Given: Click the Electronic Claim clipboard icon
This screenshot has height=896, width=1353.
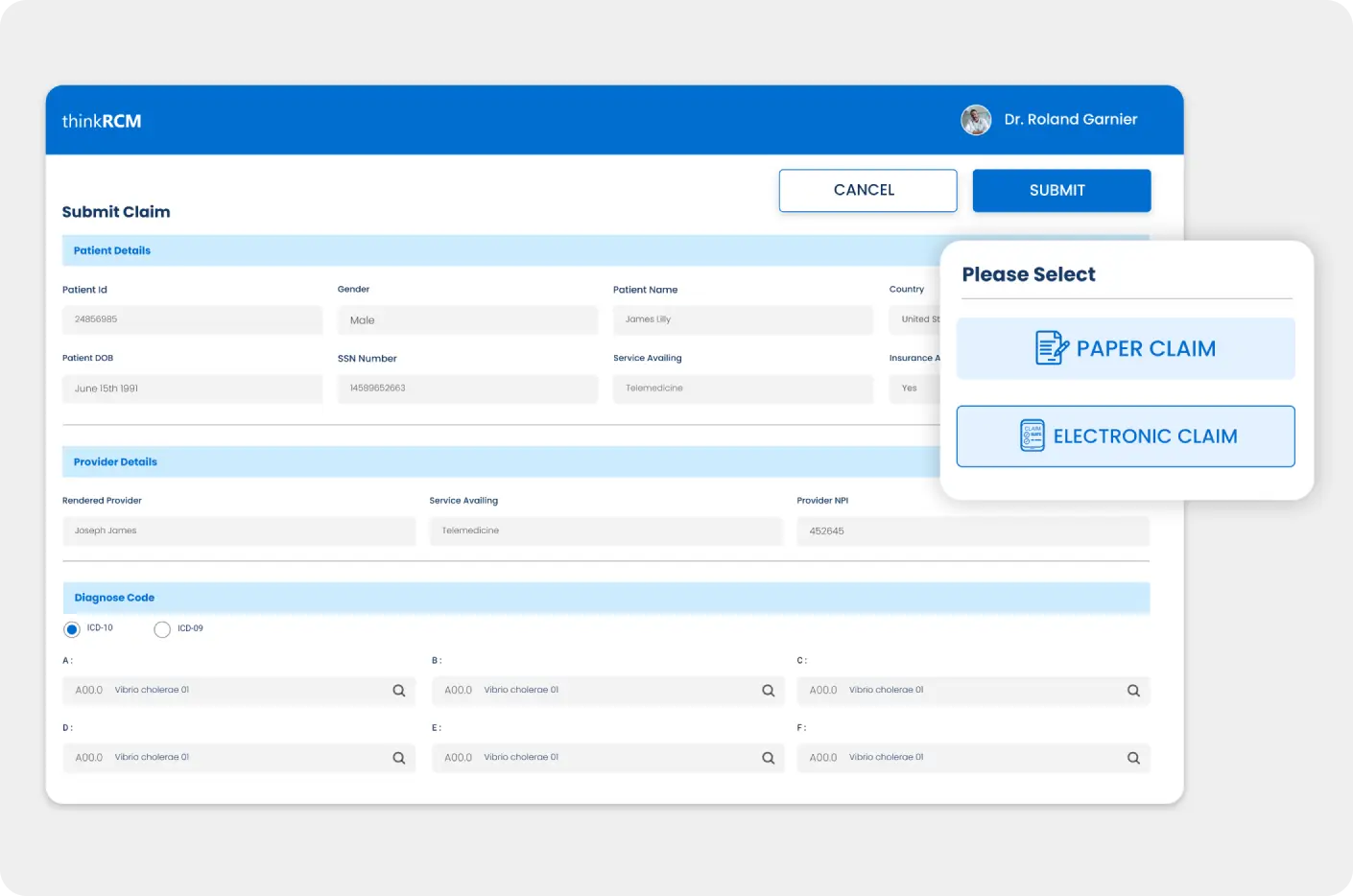Looking at the screenshot, I should click(x=1033, y=436).
